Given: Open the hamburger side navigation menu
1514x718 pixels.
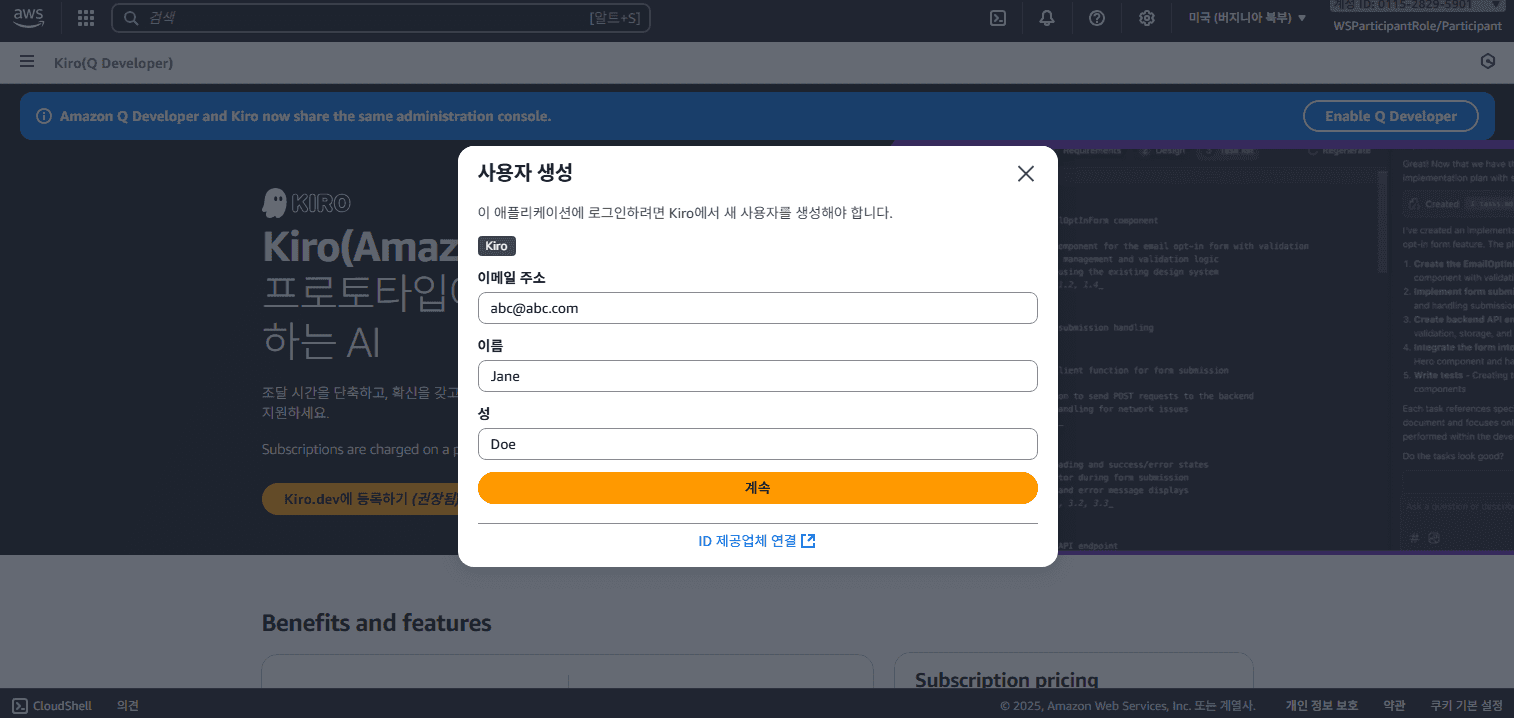Looking at the screenshot, I should pyautogui.click(x=27, y=63).
